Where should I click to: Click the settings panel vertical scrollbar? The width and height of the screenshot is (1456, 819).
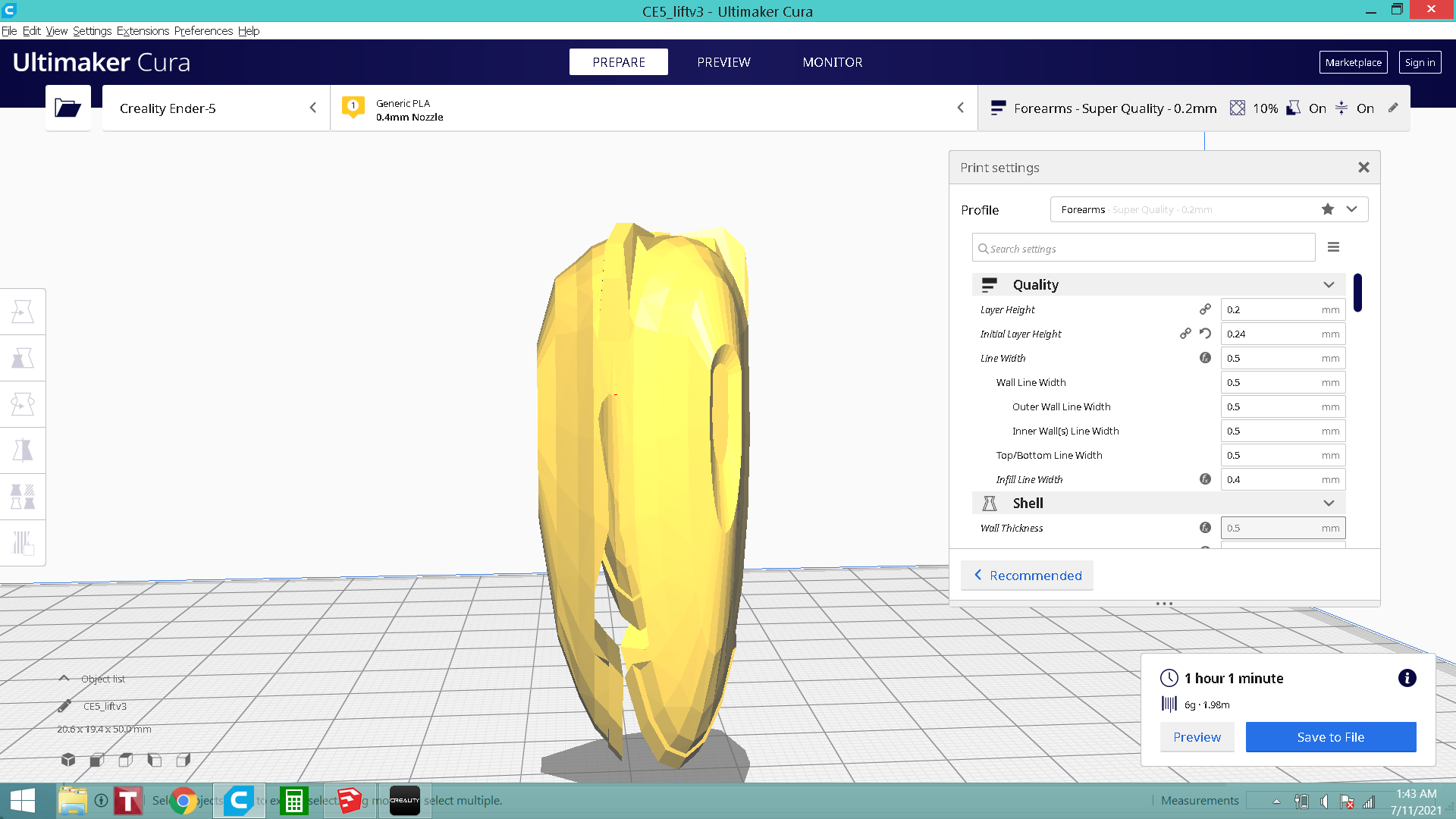(x=1357, y=292)
